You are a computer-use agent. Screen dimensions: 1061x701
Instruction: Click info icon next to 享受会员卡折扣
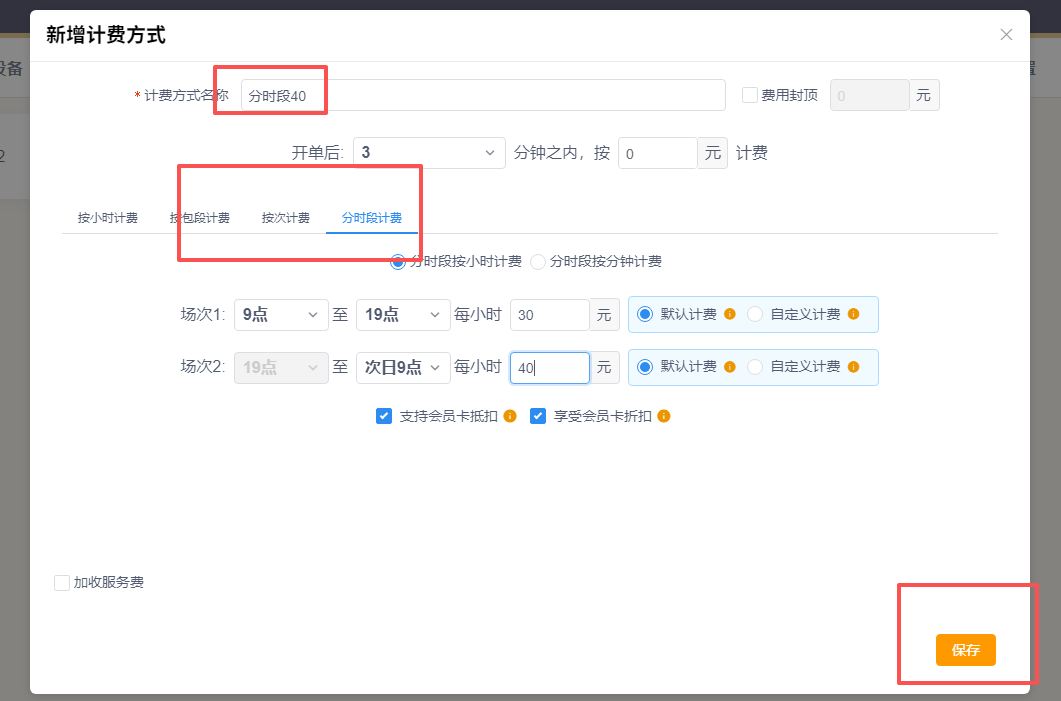[x=663, y=416]
